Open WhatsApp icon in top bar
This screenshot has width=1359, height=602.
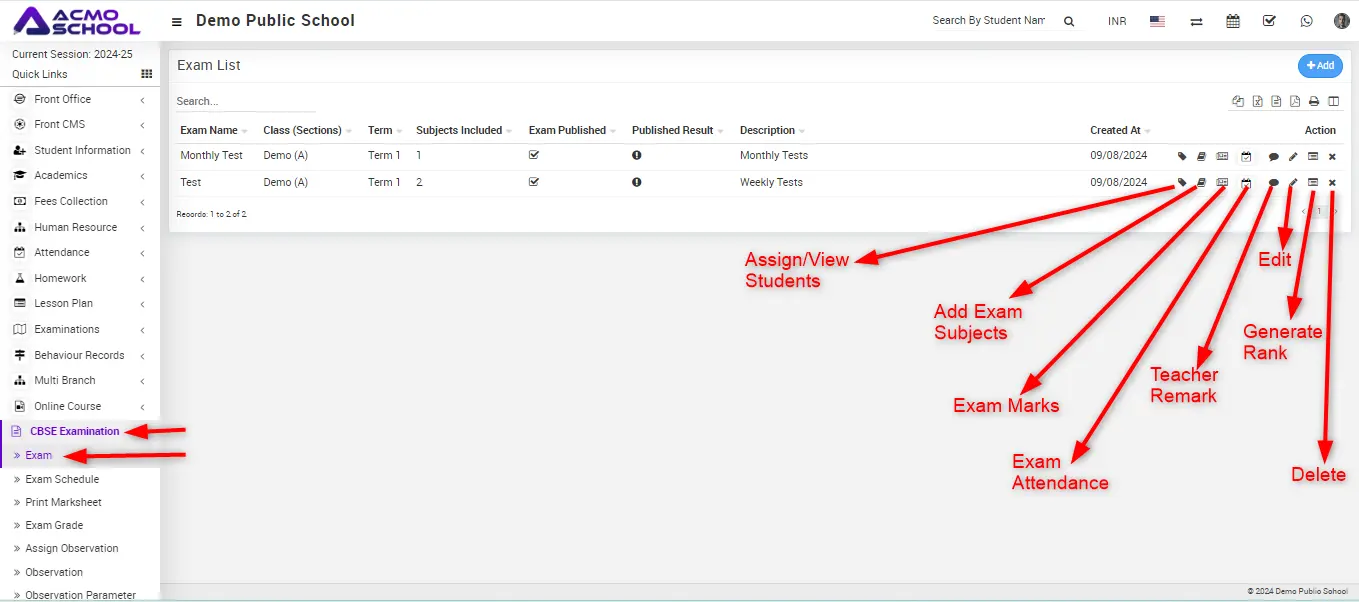[1306, 21]
